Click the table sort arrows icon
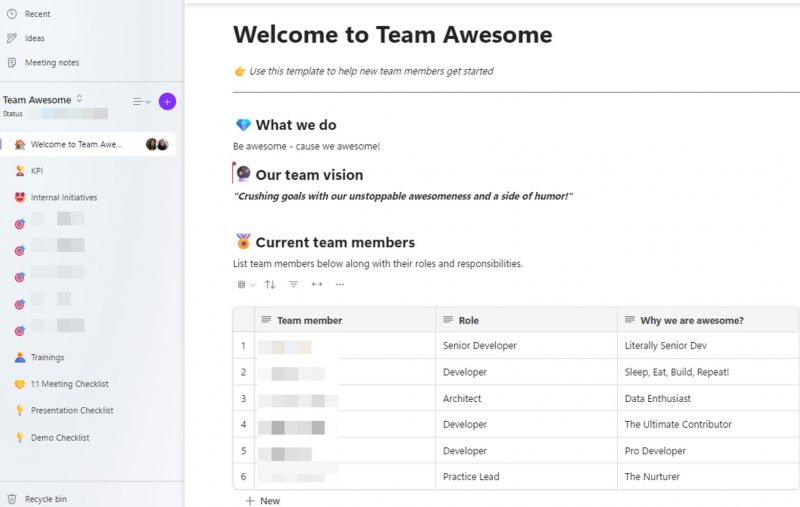This screenshot has height=507, width=800. [270, 285]
